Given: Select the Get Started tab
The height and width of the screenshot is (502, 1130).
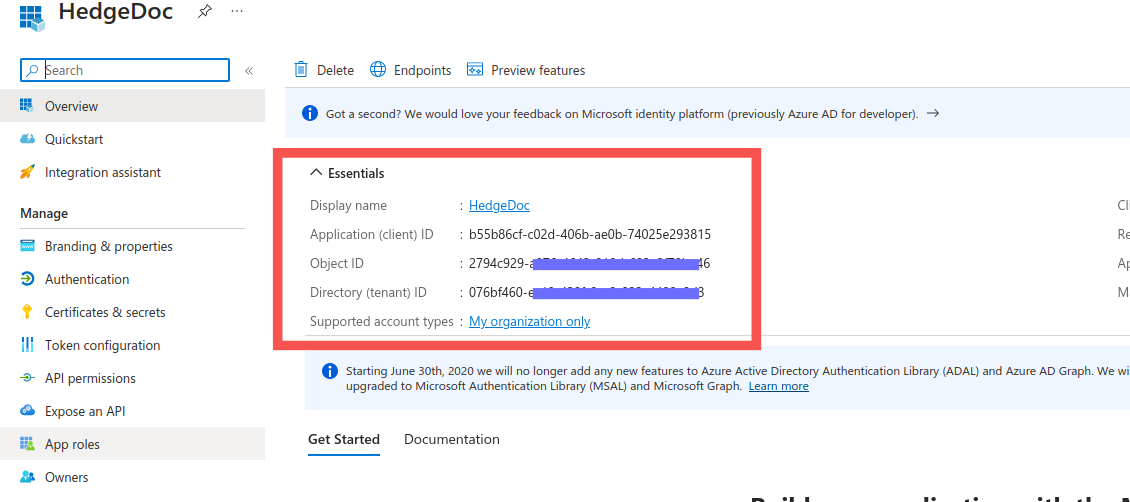Looking at the screenshot, I should (x=343, y=439).
